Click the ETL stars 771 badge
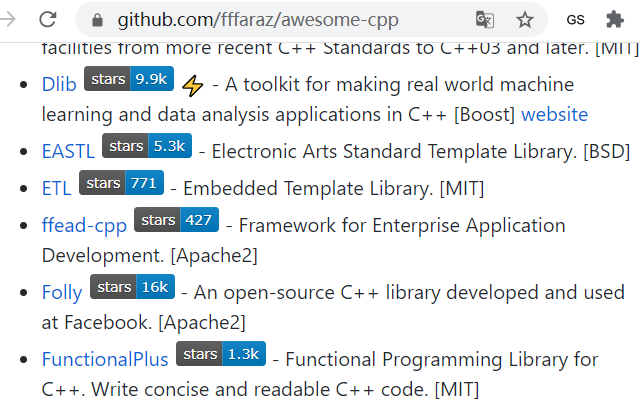Screen dimensions: 640x400 [122, 182]
